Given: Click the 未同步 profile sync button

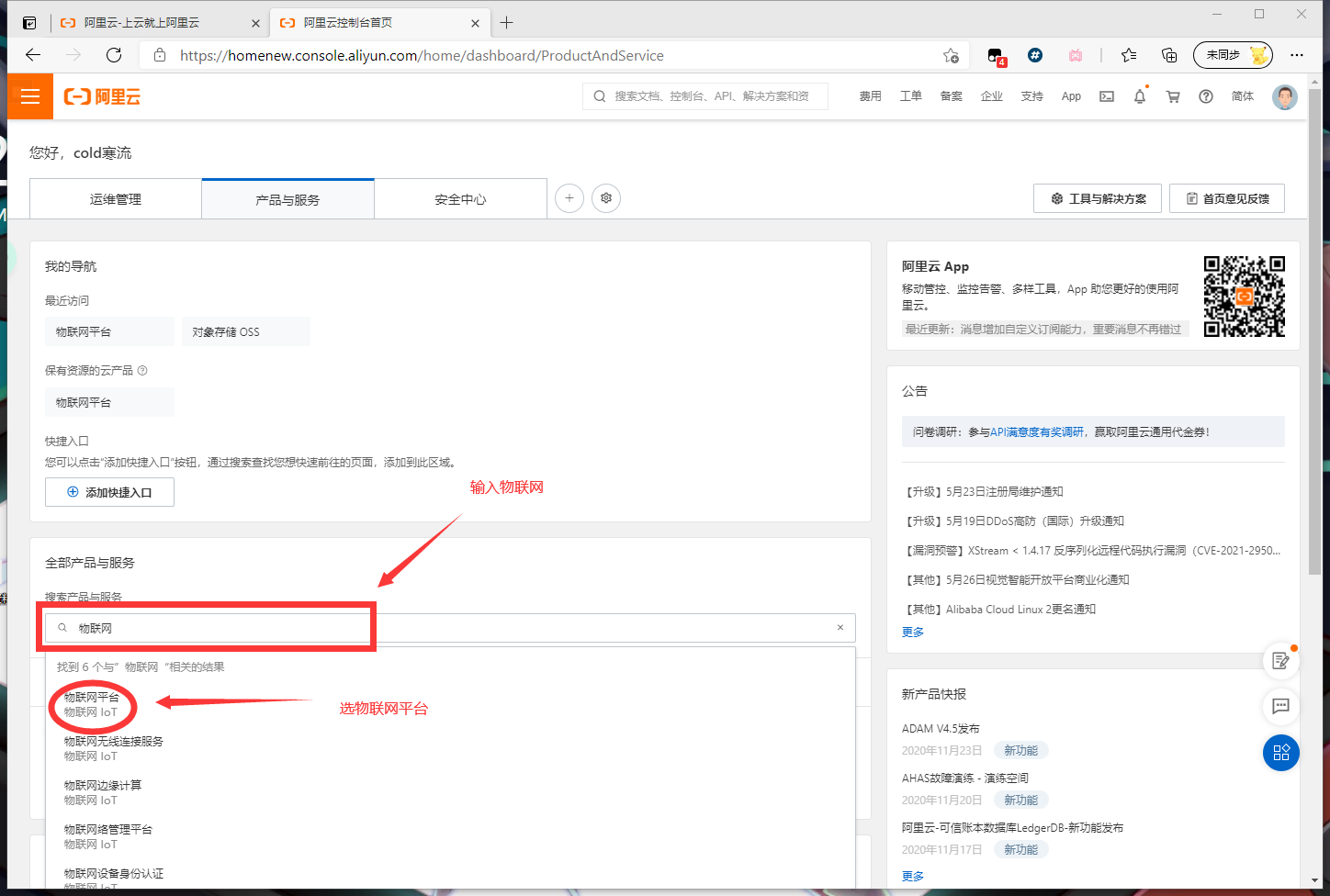Looking at the screenshot, I should click(x=1233, y=55).
